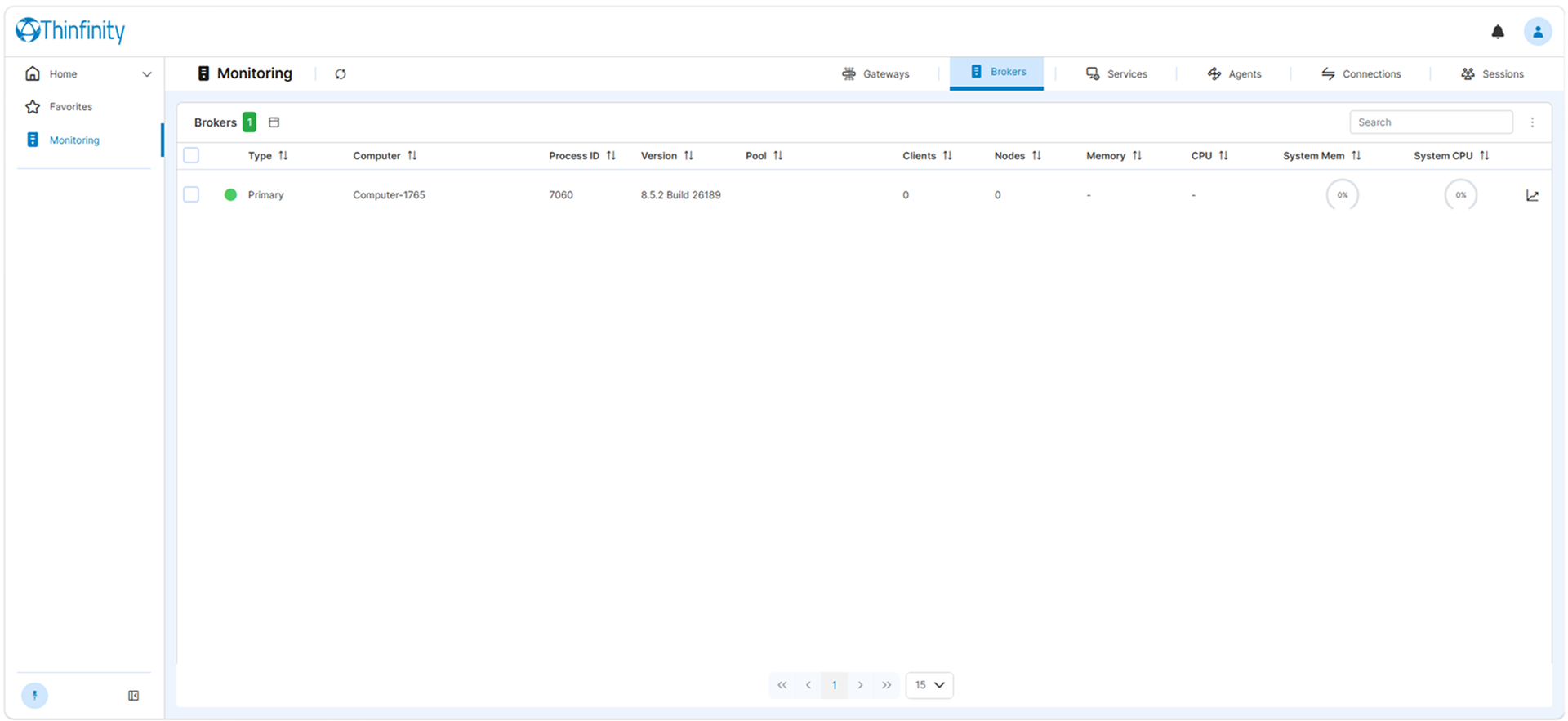The height and width of the screenshot is (721, 1568).
Task: Open the rows-per-page dropdown showing 15
Action: [929, 685]
